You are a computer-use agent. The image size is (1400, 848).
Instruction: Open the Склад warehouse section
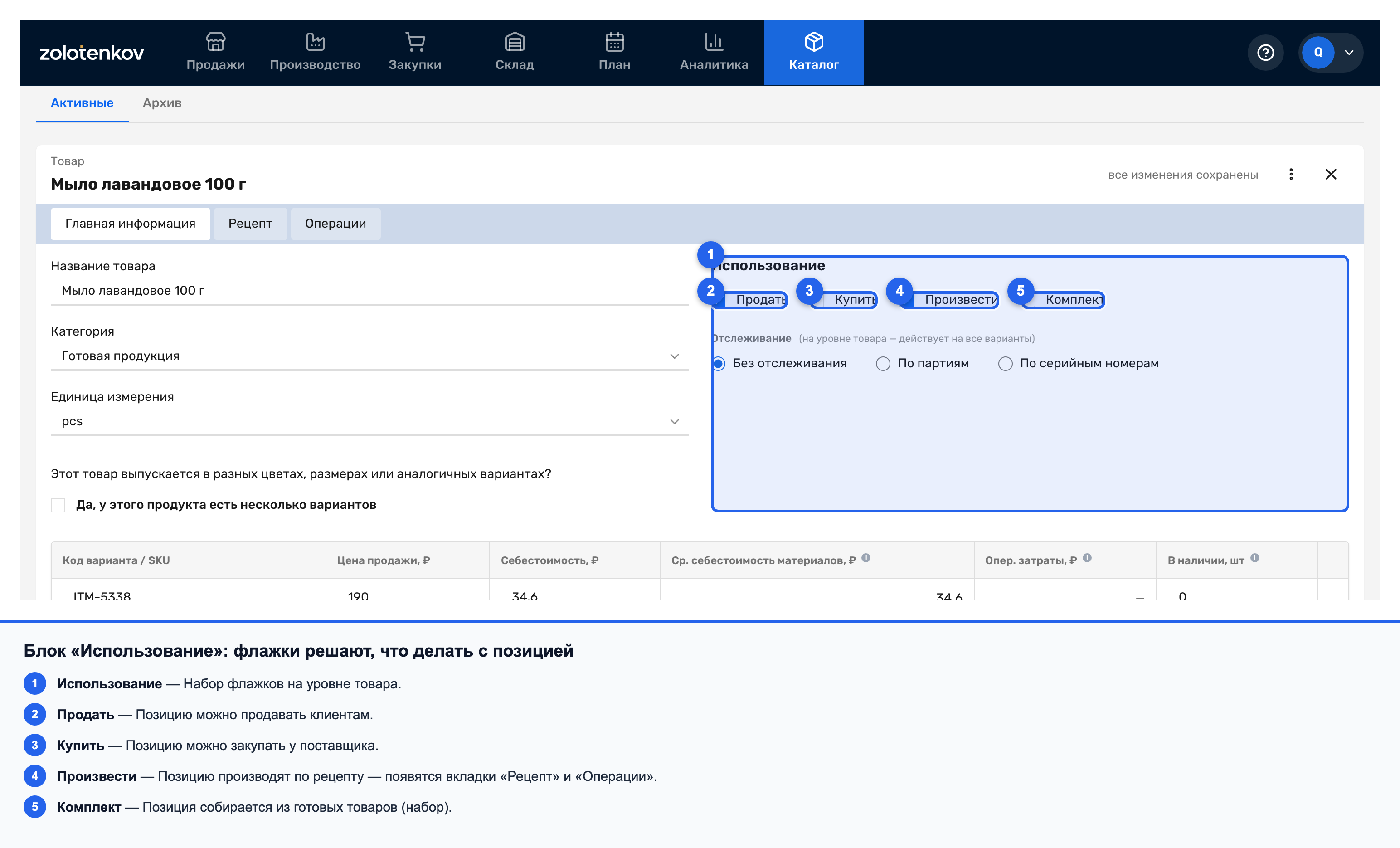click(514, 52)
